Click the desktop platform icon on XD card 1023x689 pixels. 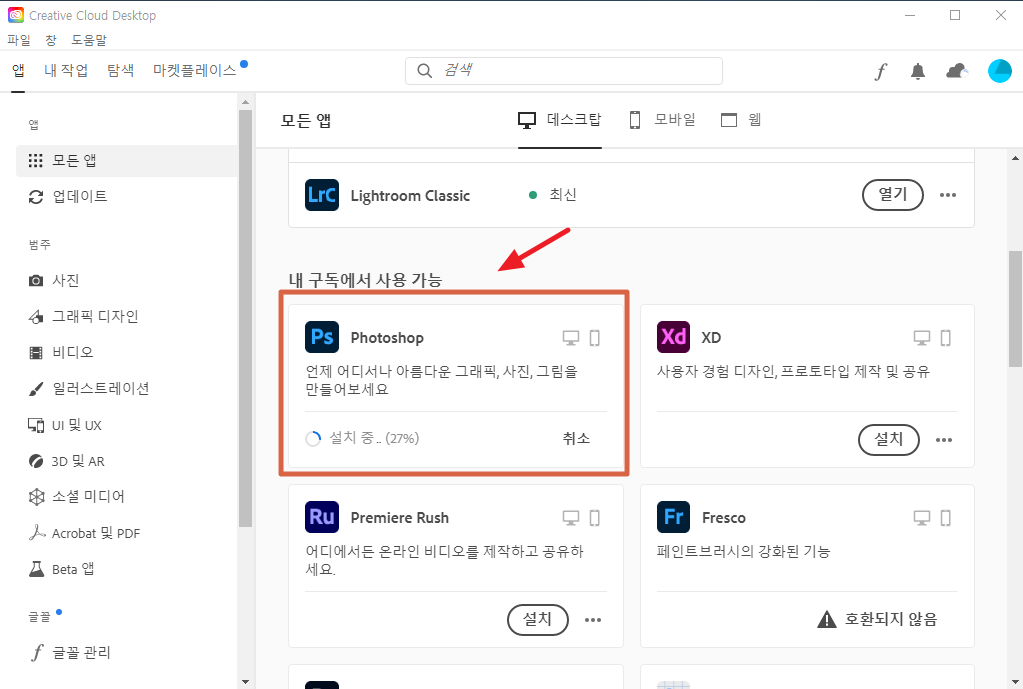(922, 338)
